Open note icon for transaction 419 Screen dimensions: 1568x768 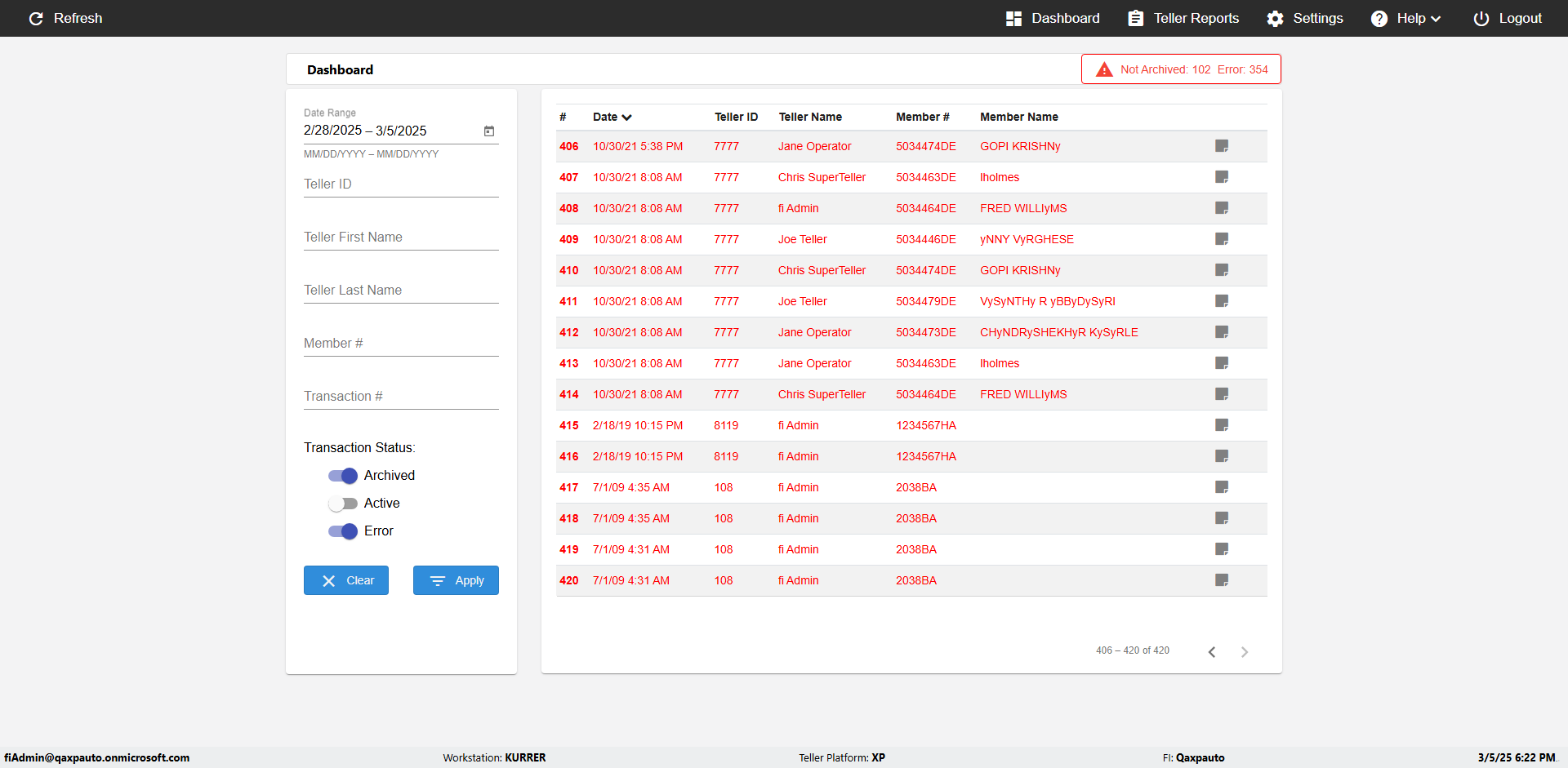point(1222,549)
